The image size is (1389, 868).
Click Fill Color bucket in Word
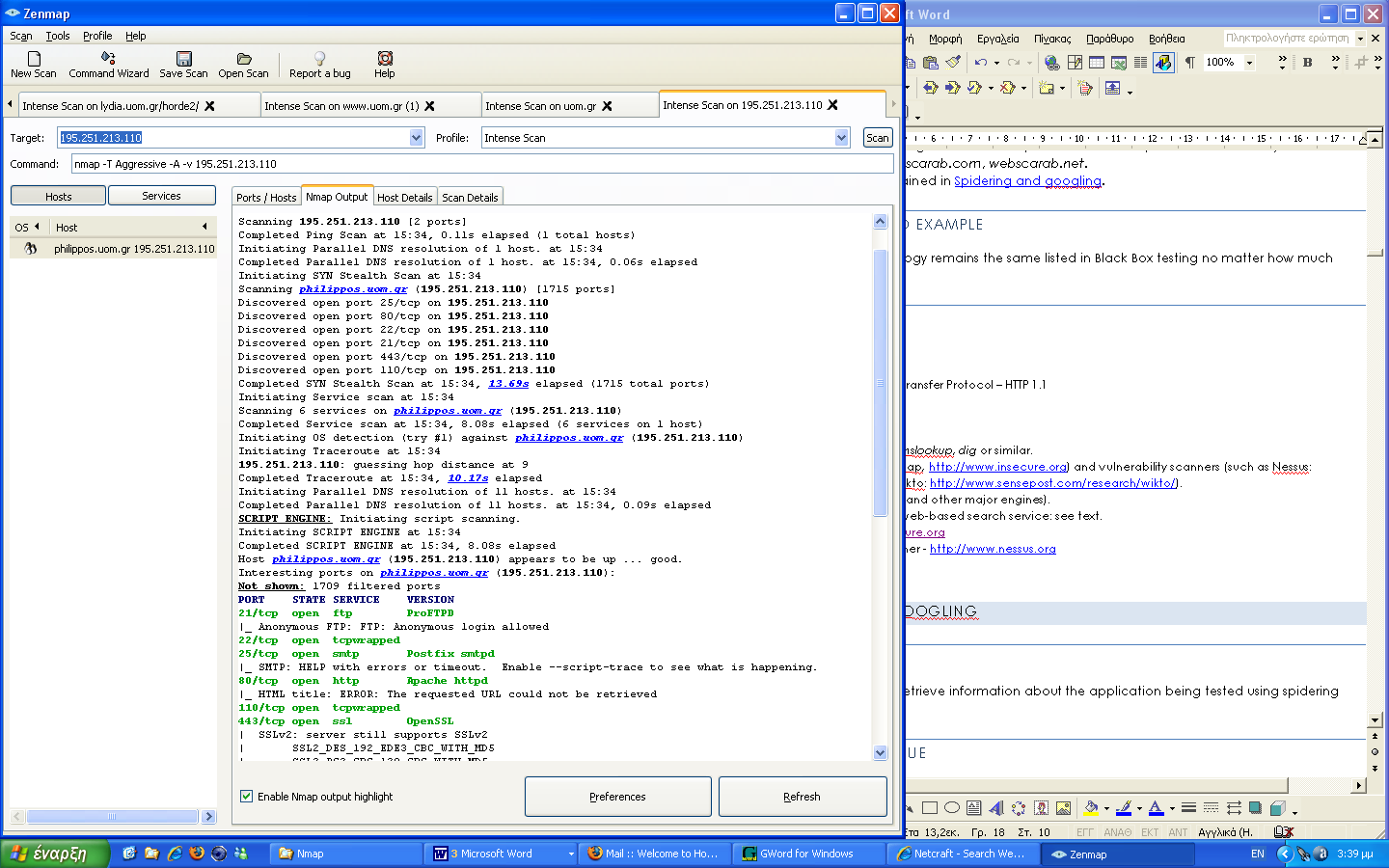coord(1091,808)
